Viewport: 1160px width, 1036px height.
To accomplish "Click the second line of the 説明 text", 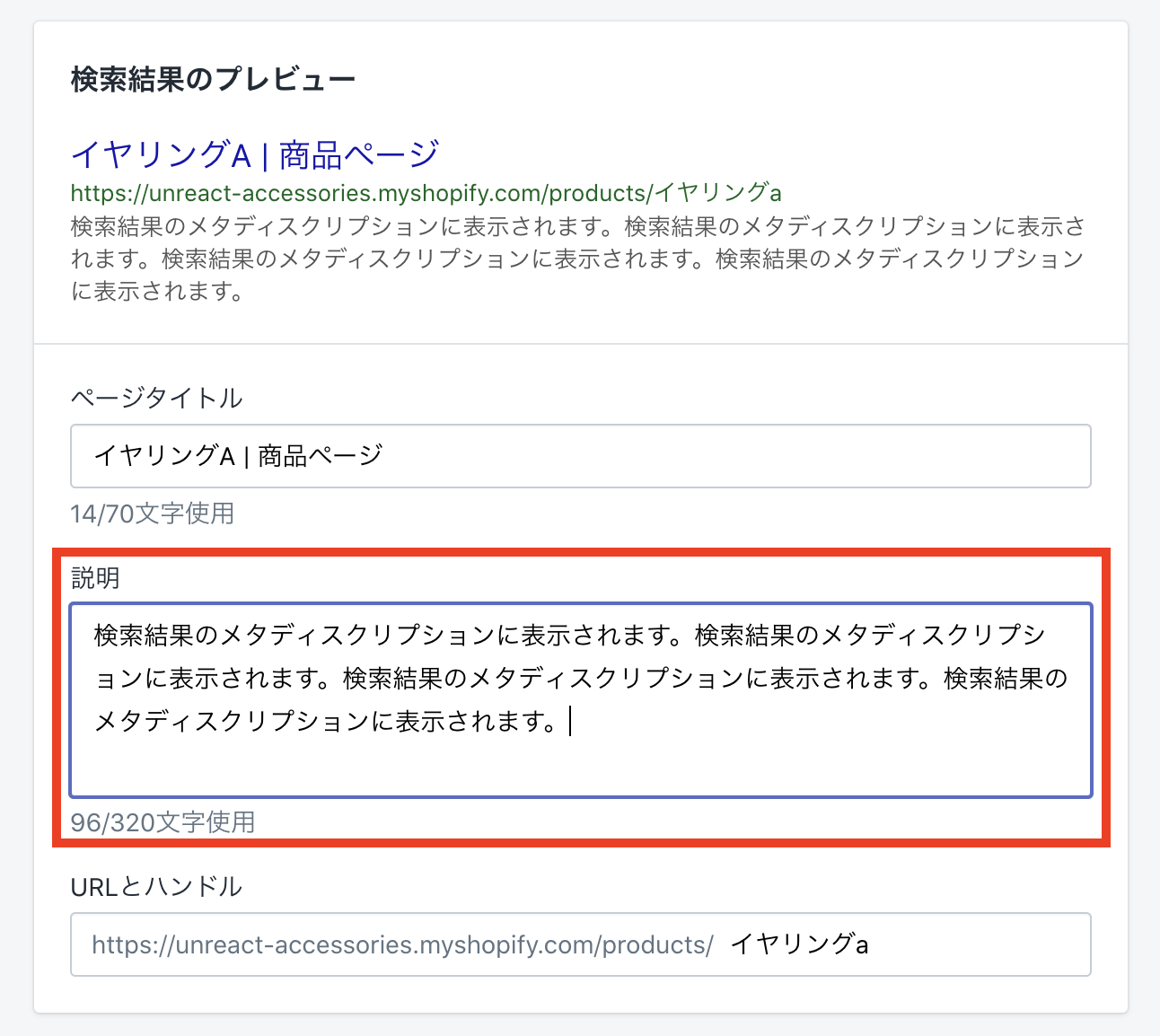I will point(580,679).
